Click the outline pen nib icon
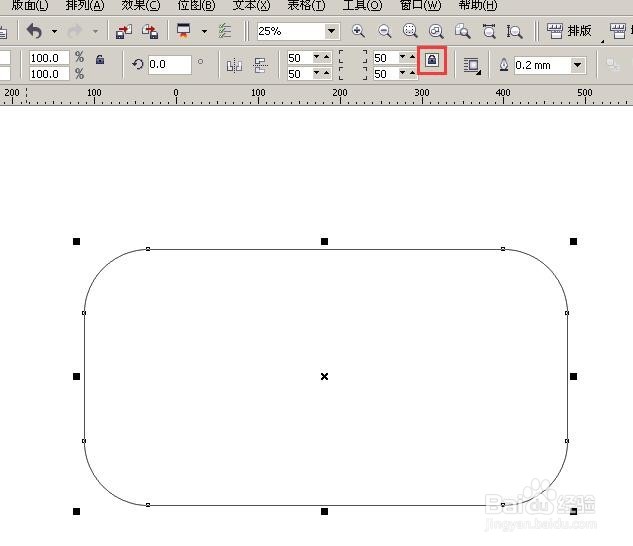 [504, 65]
